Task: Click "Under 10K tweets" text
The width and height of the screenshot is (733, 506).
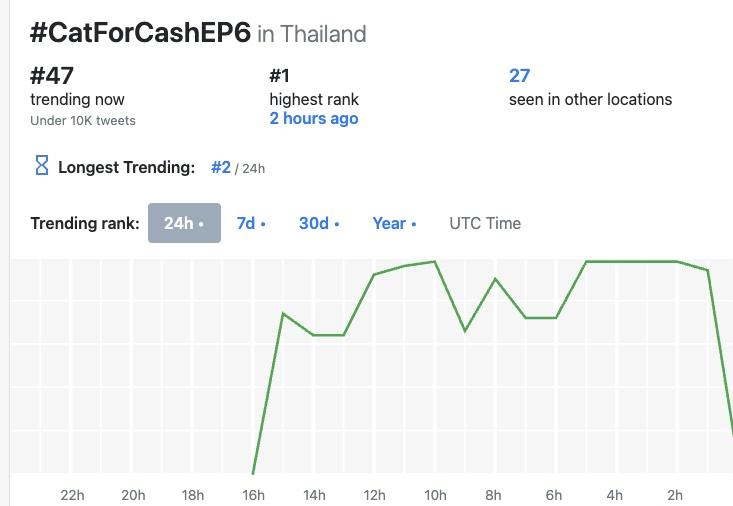Action: 83,121
